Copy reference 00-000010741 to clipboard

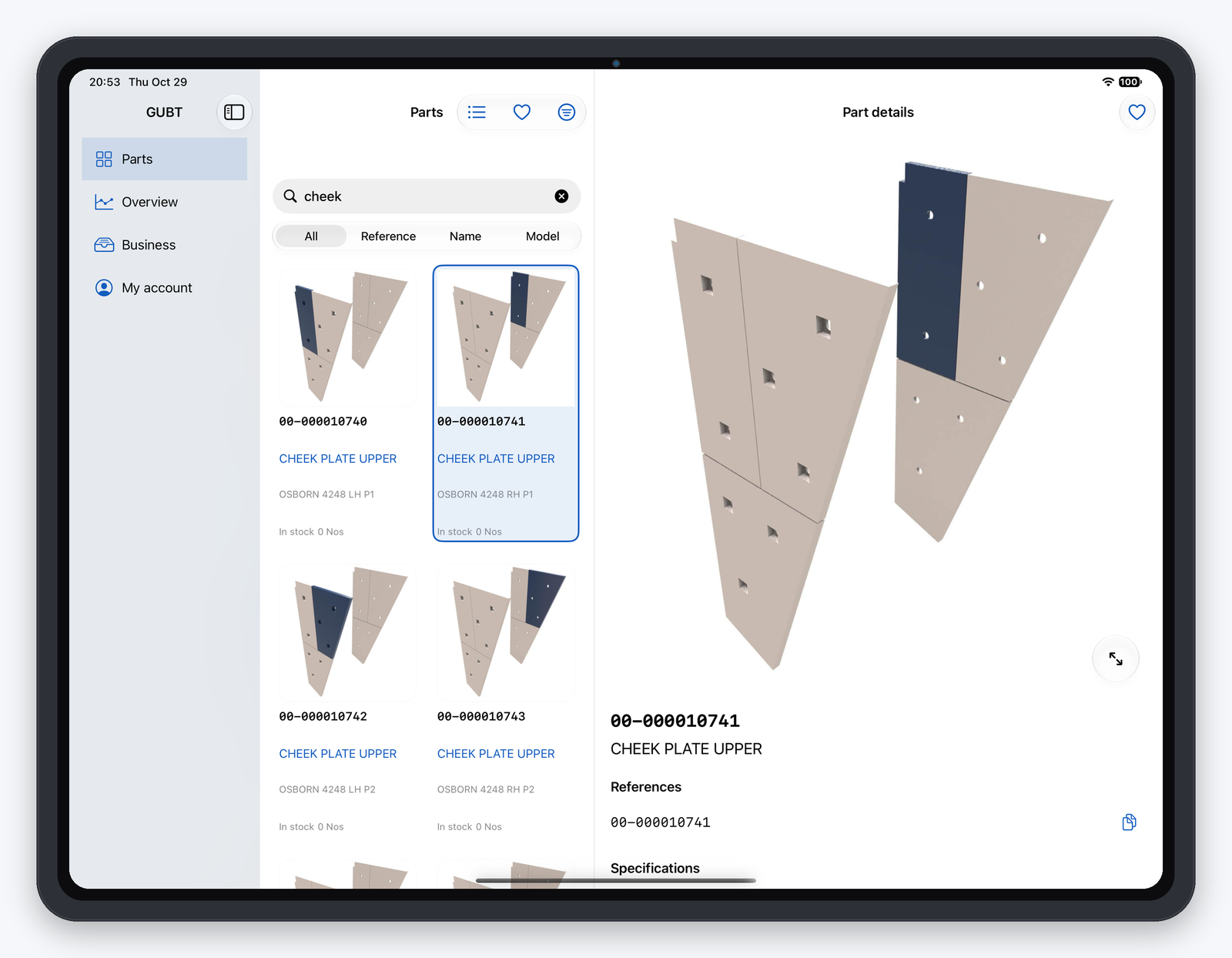click(x=1129, y=822)
